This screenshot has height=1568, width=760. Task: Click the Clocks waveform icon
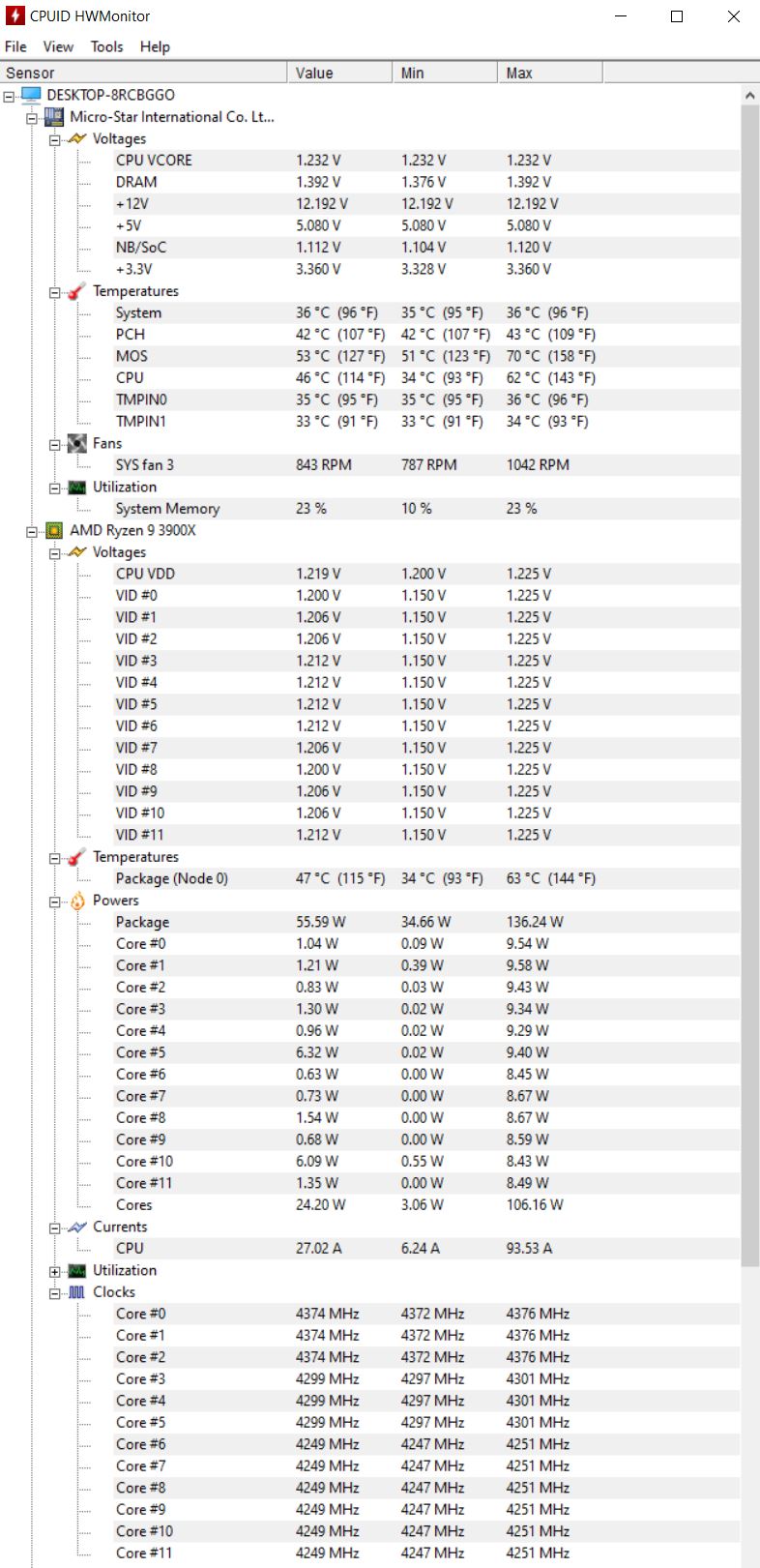click(x=77, y=1292)
